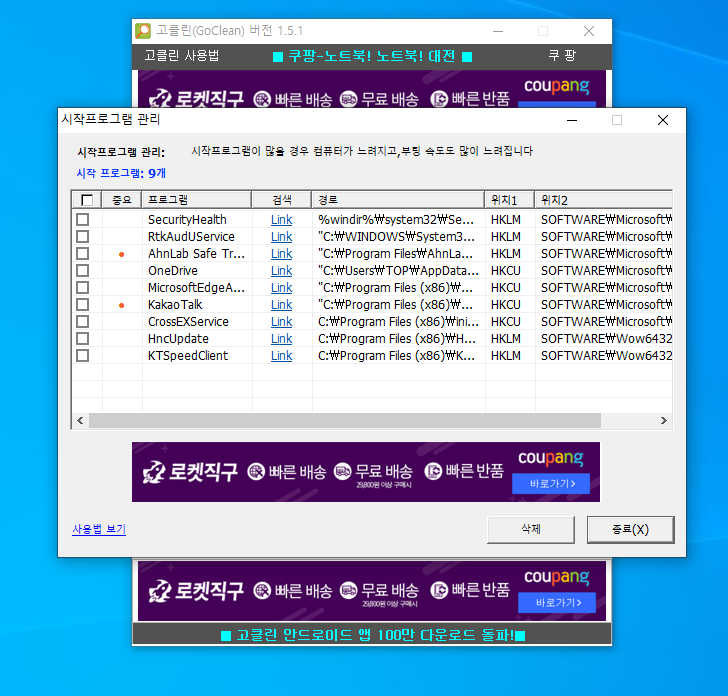The image size is (728, 696).
Task: Open search Link for AhnLab Safe Tr...
Action: pos(281,254)
